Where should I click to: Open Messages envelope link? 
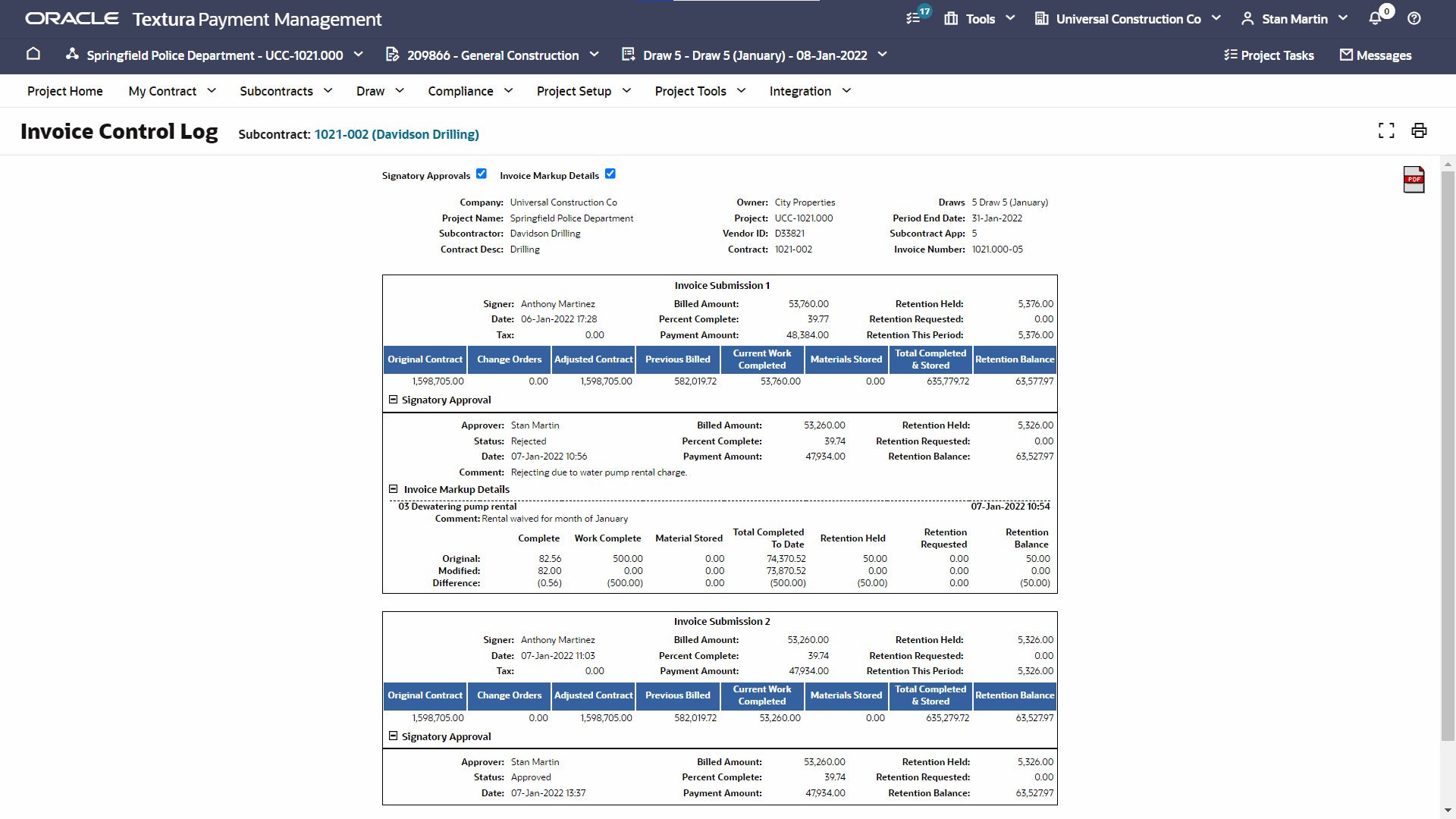(x=1376, y=55)
